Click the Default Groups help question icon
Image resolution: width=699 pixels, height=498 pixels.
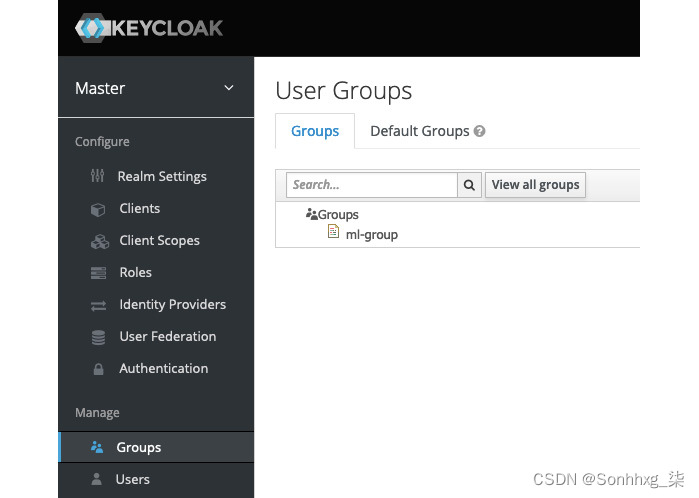point(479,131)
